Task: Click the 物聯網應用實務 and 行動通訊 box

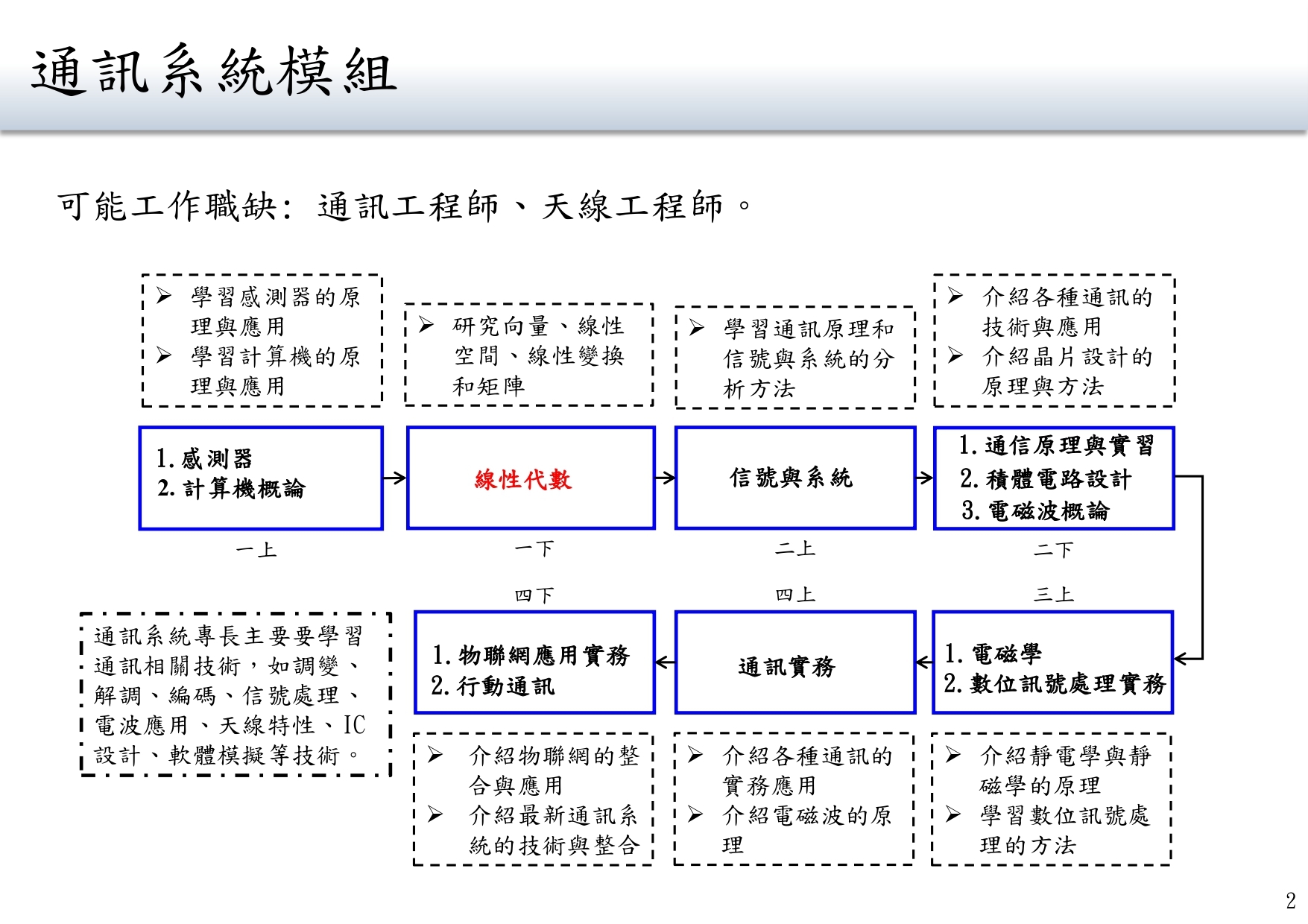Action: [x=534, y=663]
